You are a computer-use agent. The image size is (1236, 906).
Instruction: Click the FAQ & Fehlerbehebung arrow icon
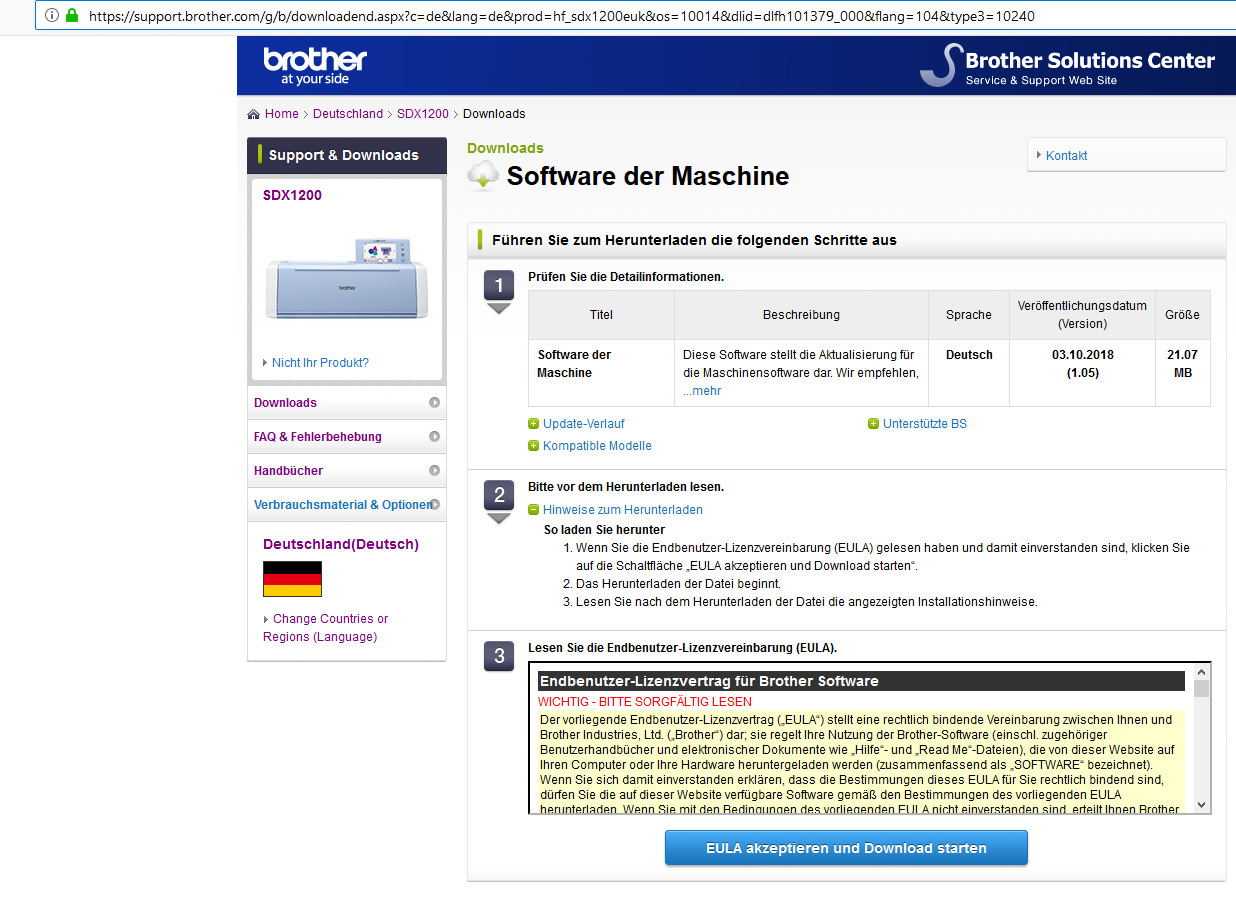434,437
